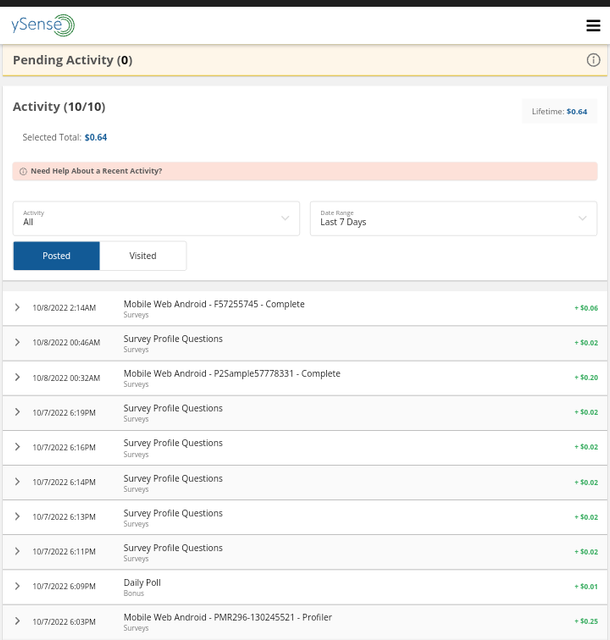Click the Pending Activity header bar
Viewport: 610px width, 640px height.
pos(300,60)
